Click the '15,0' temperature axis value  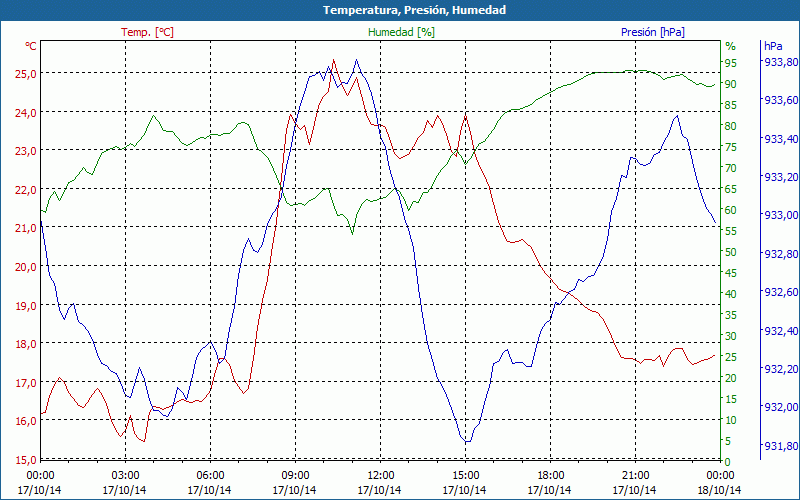26,460
